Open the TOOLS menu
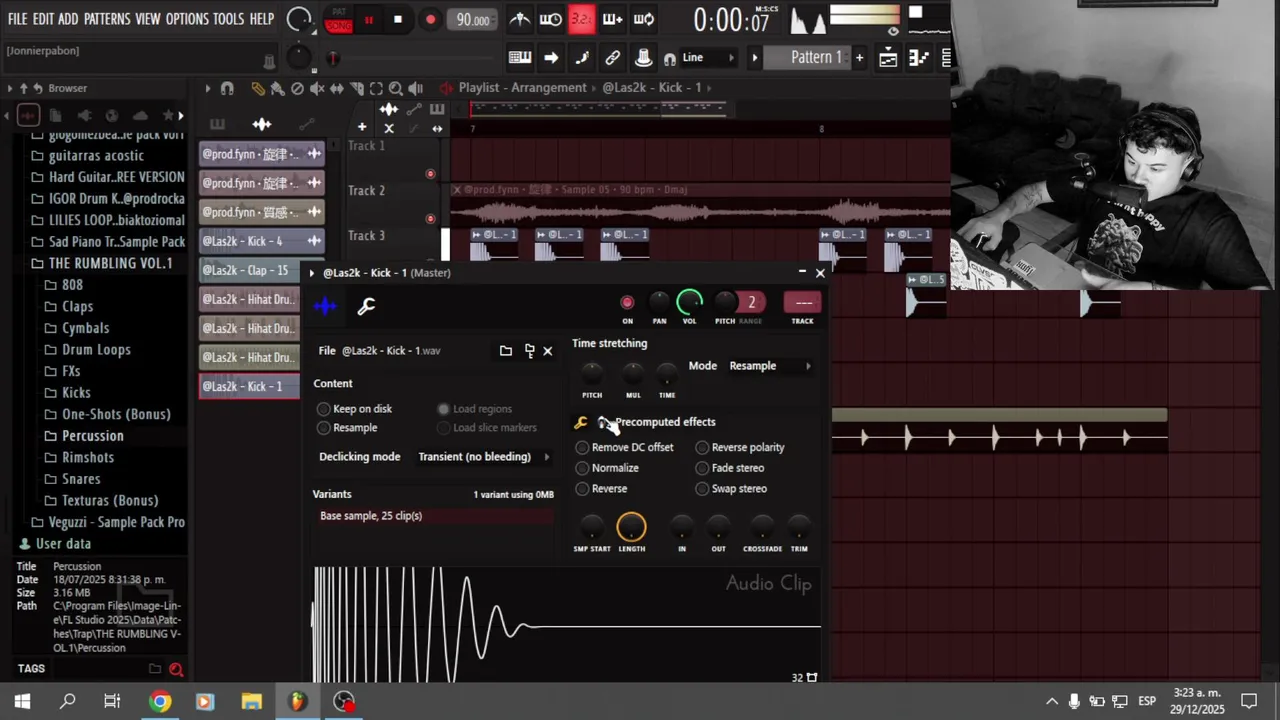This screenshot has width=1280, height=720. point(228,19)
